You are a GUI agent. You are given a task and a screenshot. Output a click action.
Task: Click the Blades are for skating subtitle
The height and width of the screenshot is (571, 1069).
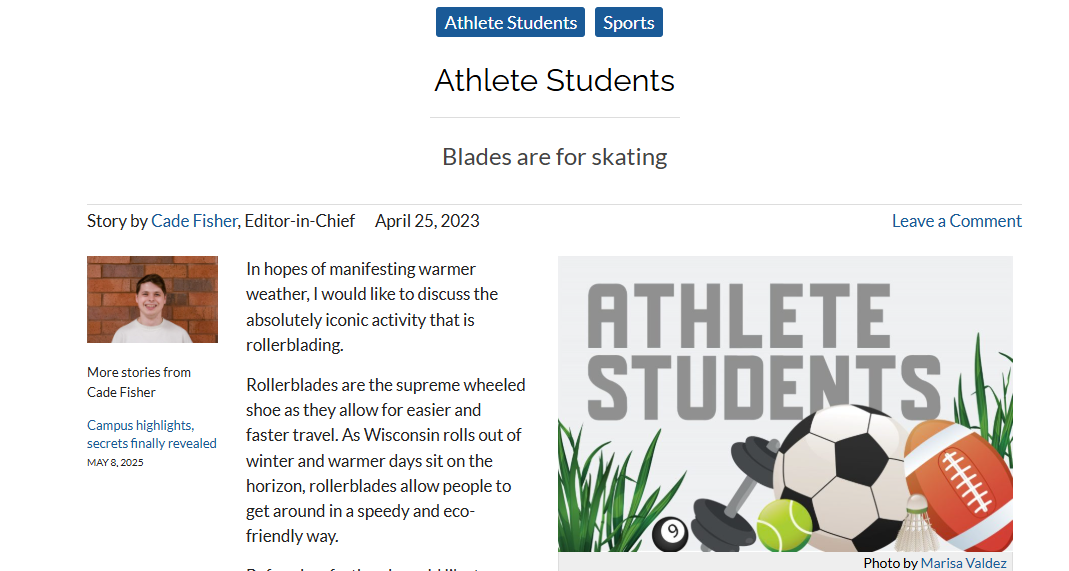pyautogui.click(x=554, y=157)
